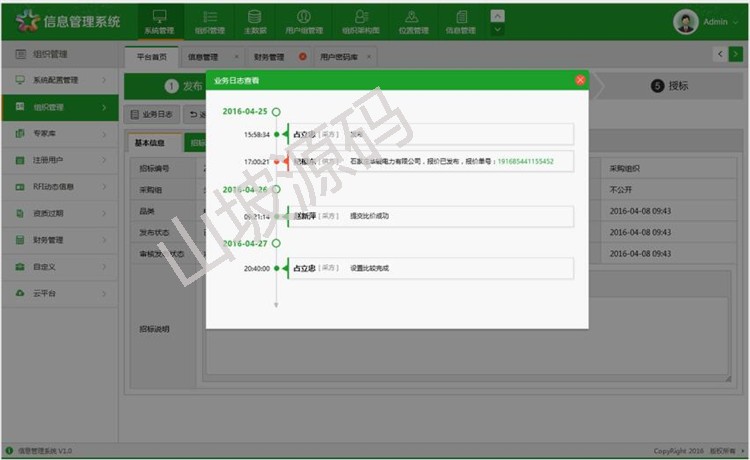Click the 自定义 briefcase icon in sidebar
Screen dimensions: 750x460
[x=20, y=267]
